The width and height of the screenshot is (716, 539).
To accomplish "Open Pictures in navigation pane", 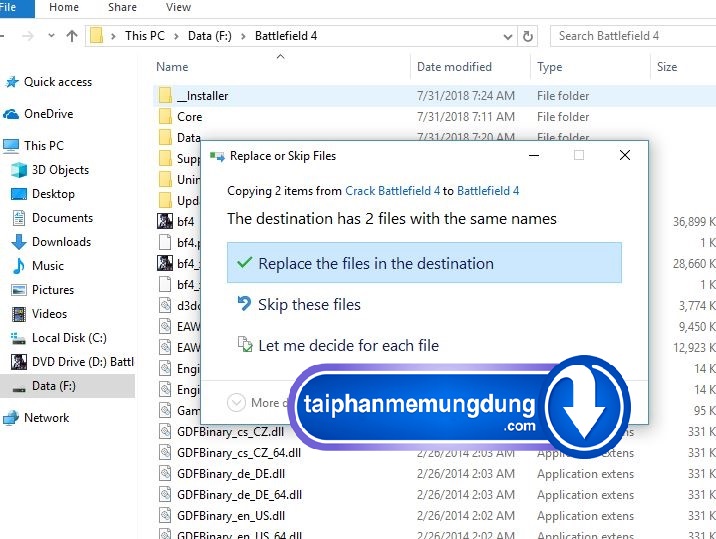I will (53, 290).
